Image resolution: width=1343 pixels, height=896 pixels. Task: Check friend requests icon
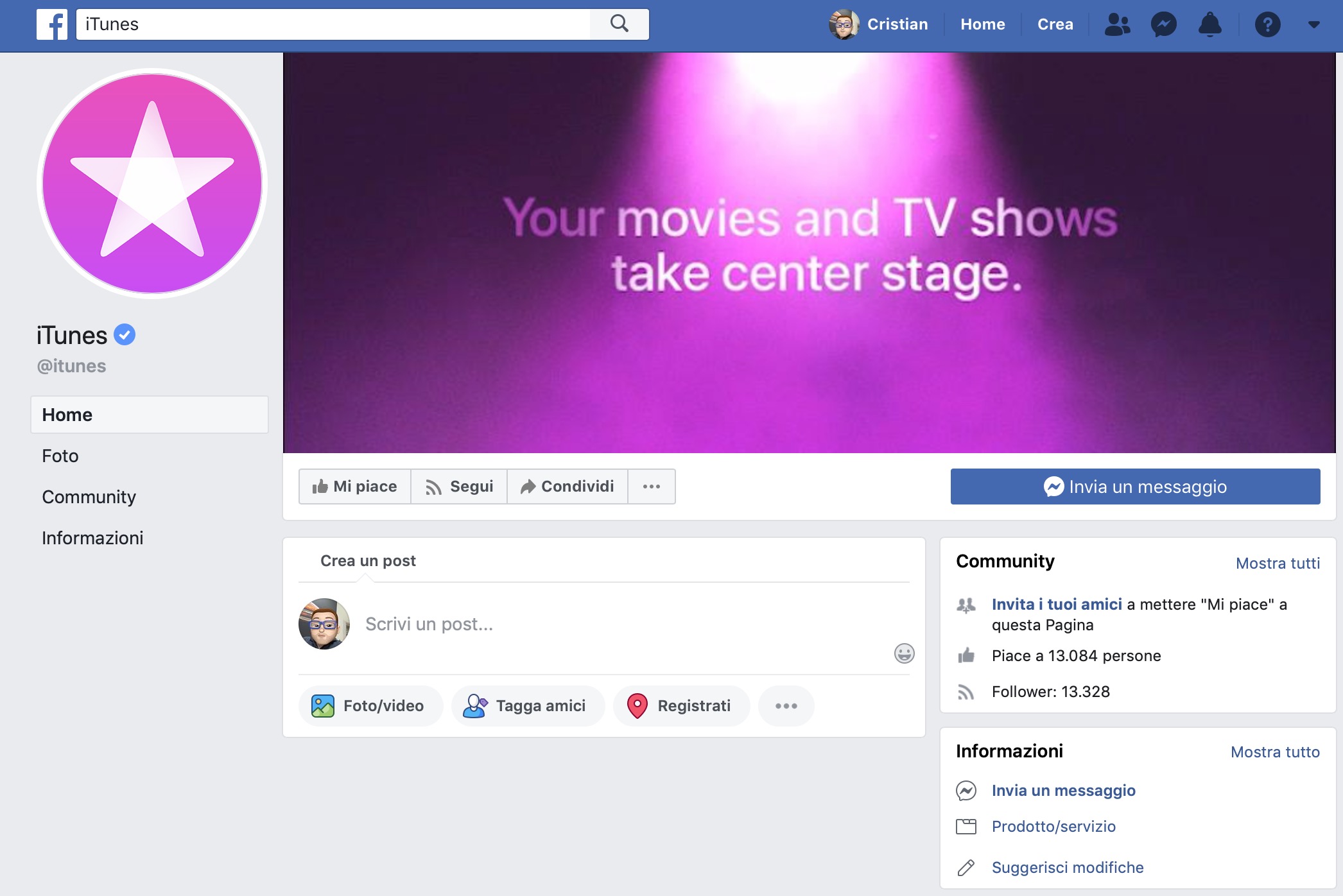pos(1117,24)
